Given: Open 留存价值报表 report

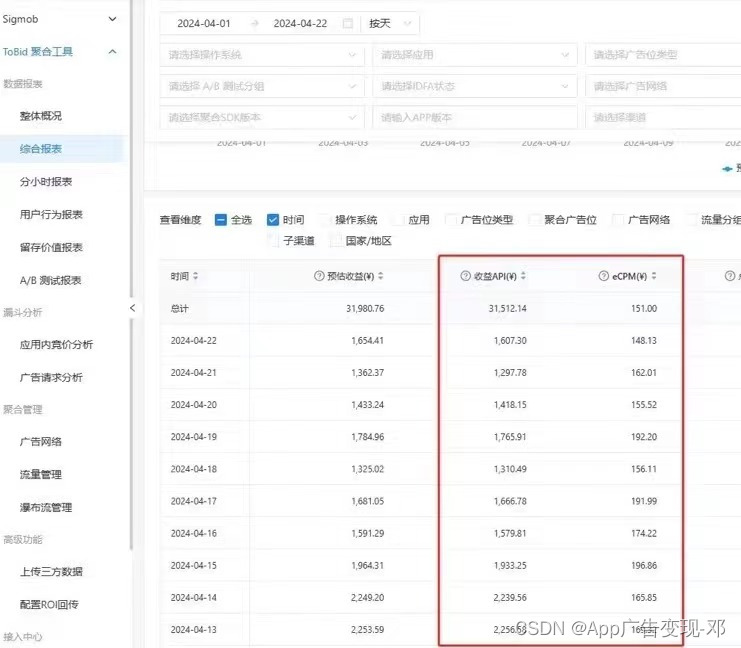Looking at the screenshot, I should point(51,247).
